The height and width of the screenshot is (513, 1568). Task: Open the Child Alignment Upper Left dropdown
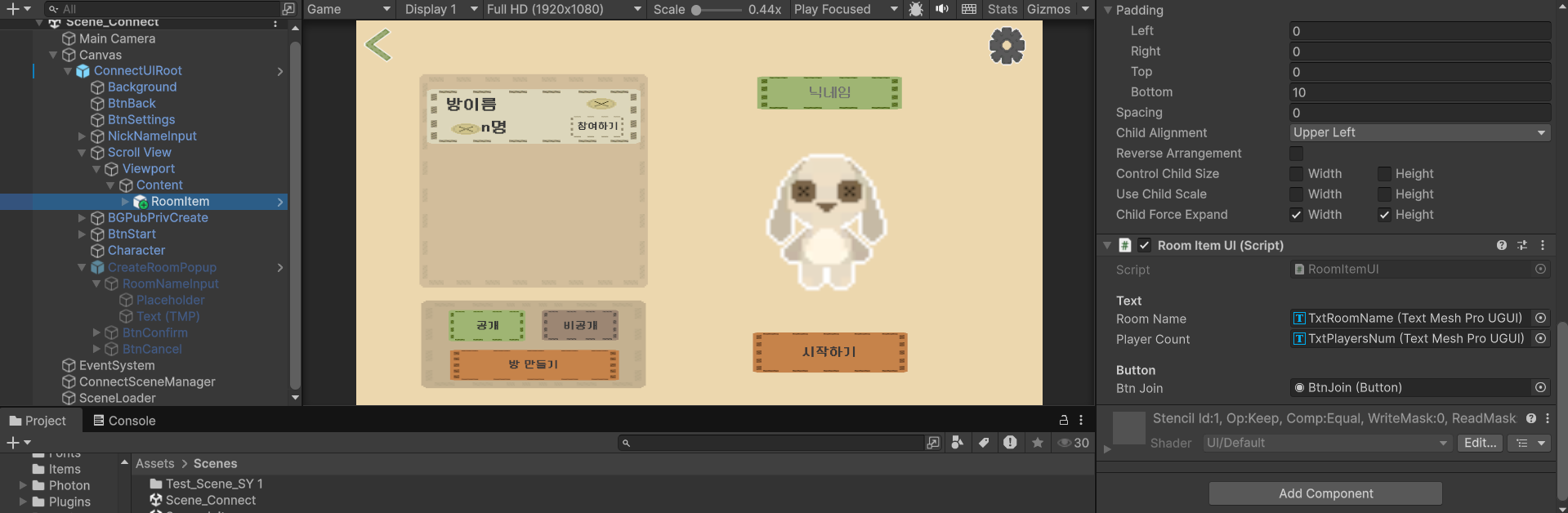tap(1420, 132)
